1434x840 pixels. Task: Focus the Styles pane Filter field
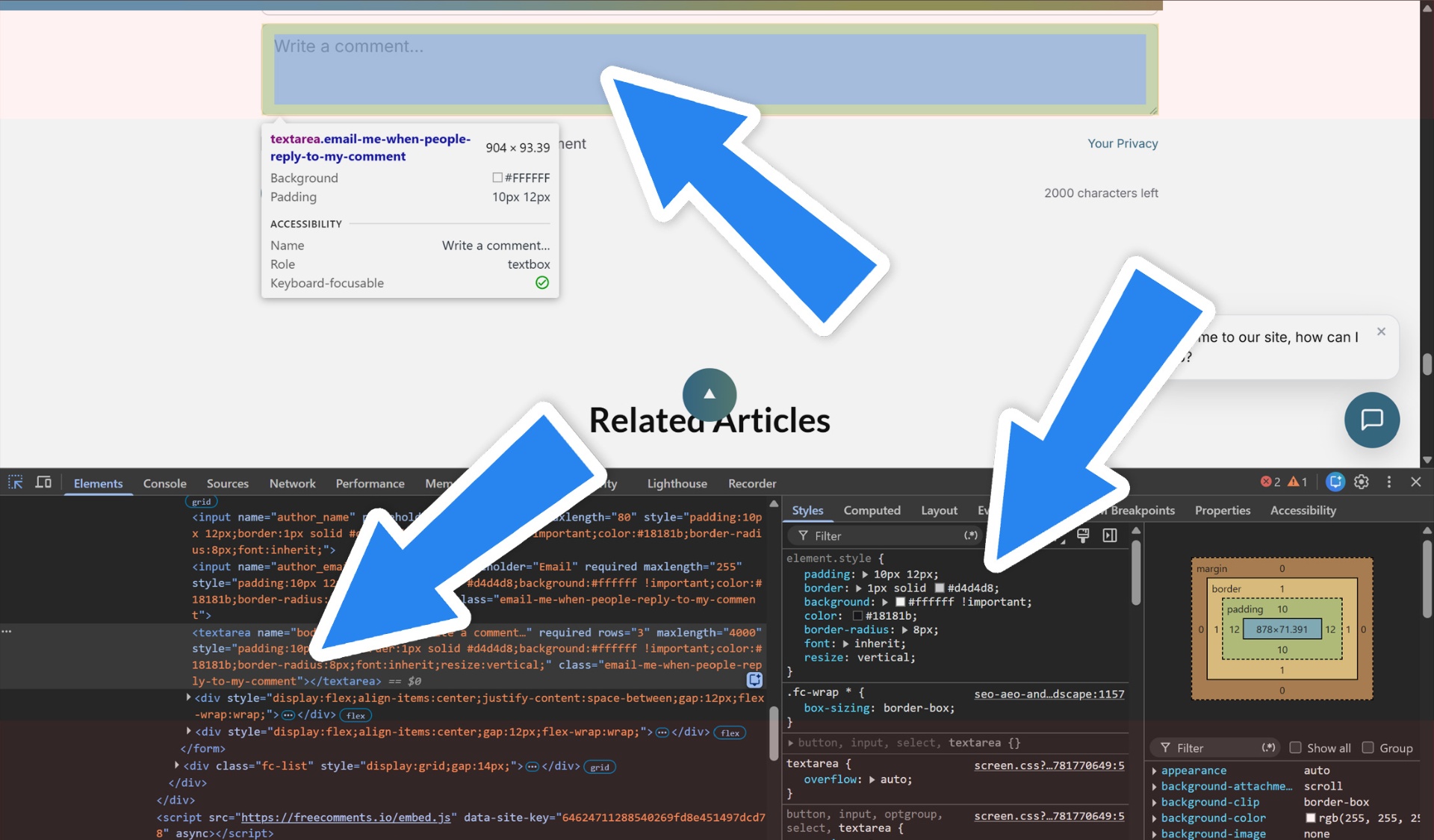tap(885, 535)
